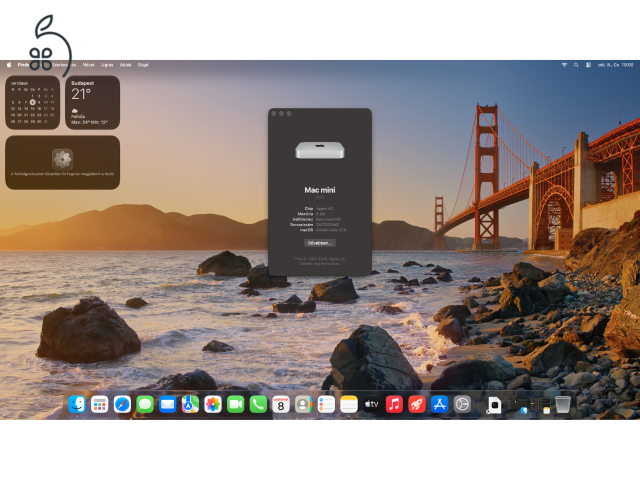This screenshot has width=640, height=480.
Task: Click the Bővebben… button
Action: click(320, 243)
